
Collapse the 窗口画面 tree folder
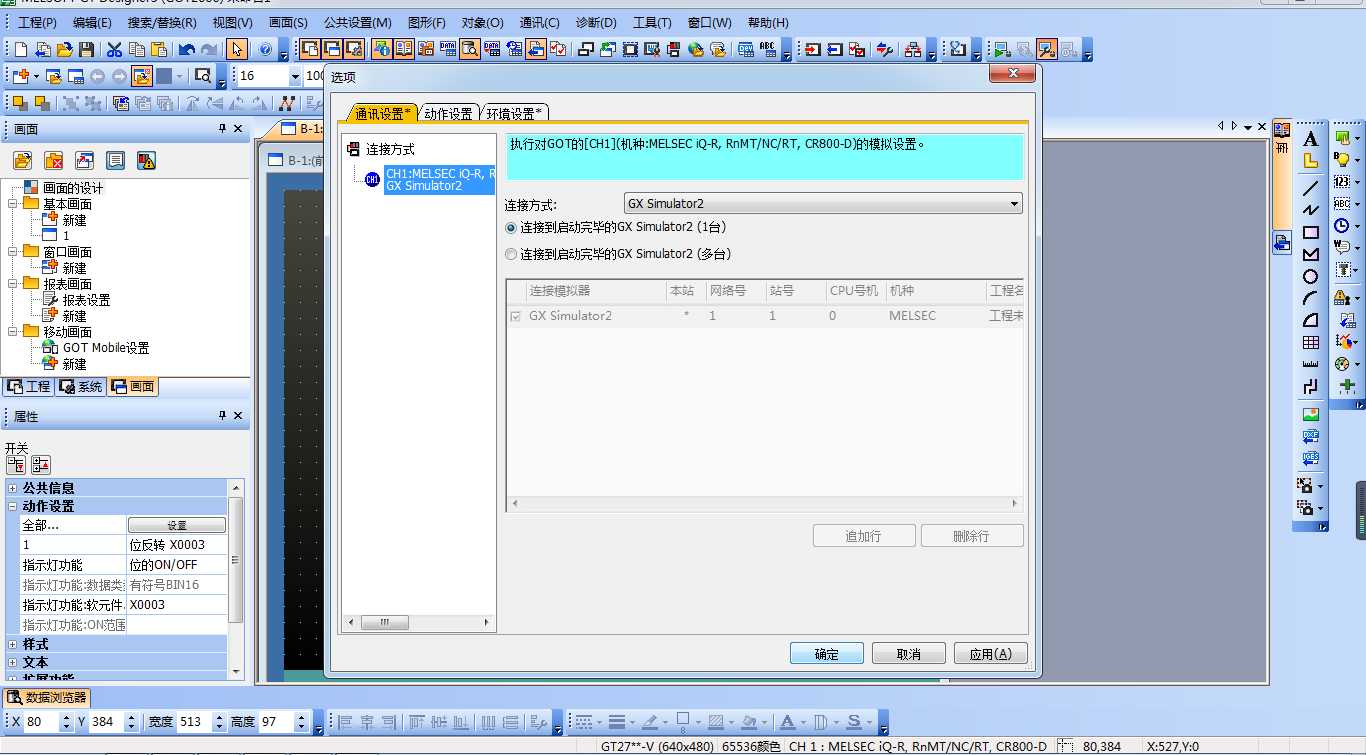[14, 252]
